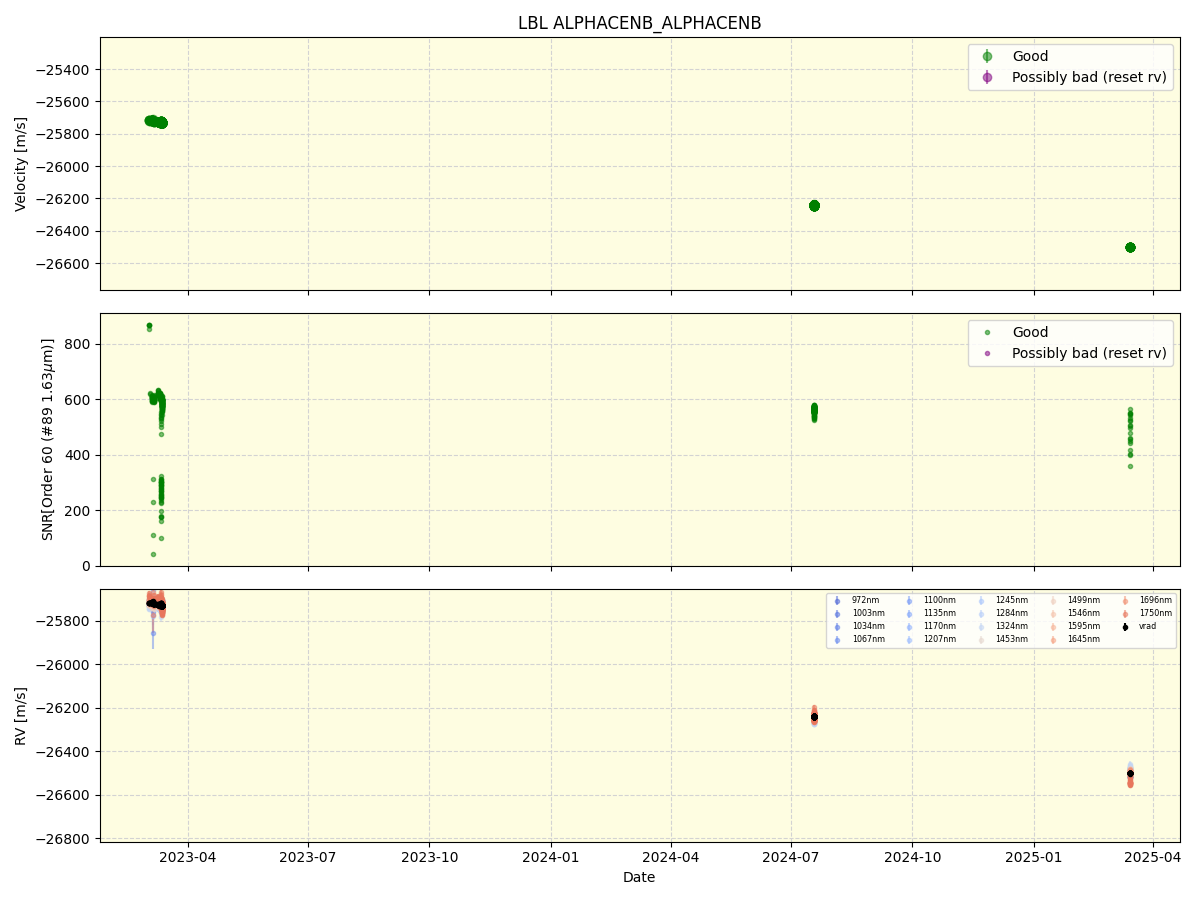Screen dimensions: 1200x900
Task: Click the -26000 velocity tick label in top panel
Action: (63, 167)
